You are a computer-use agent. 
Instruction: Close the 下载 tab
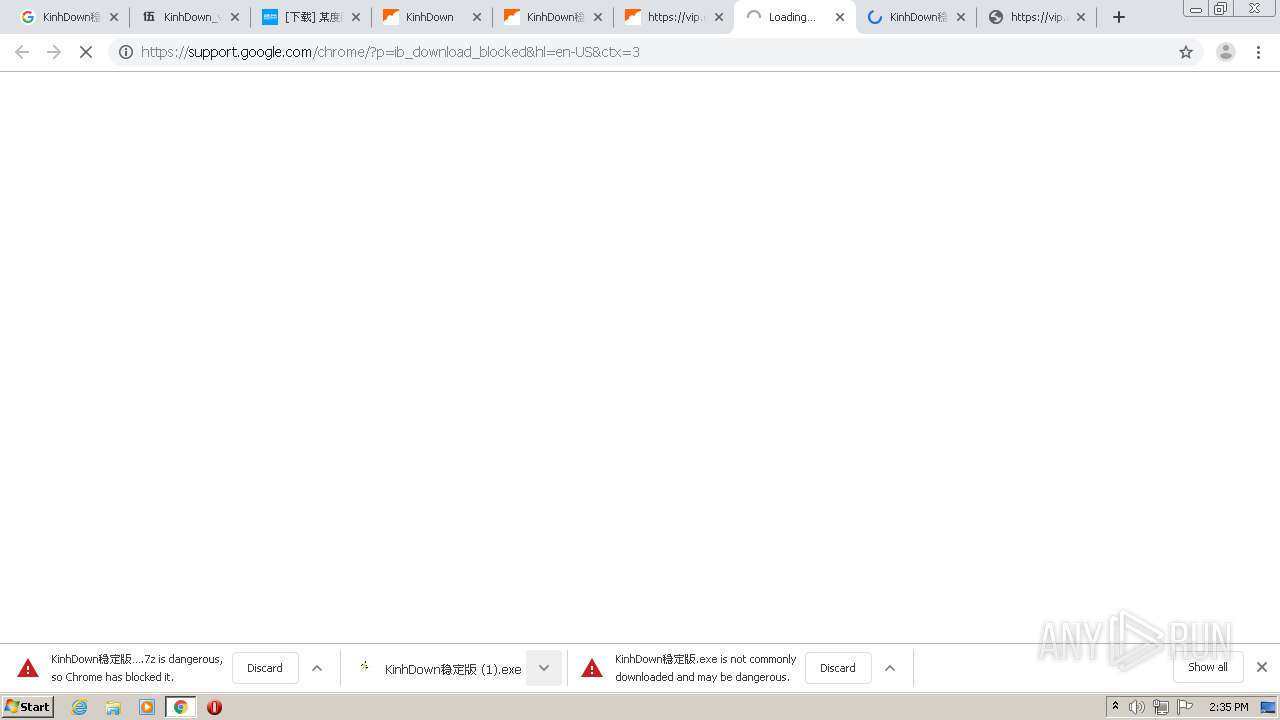356,17
